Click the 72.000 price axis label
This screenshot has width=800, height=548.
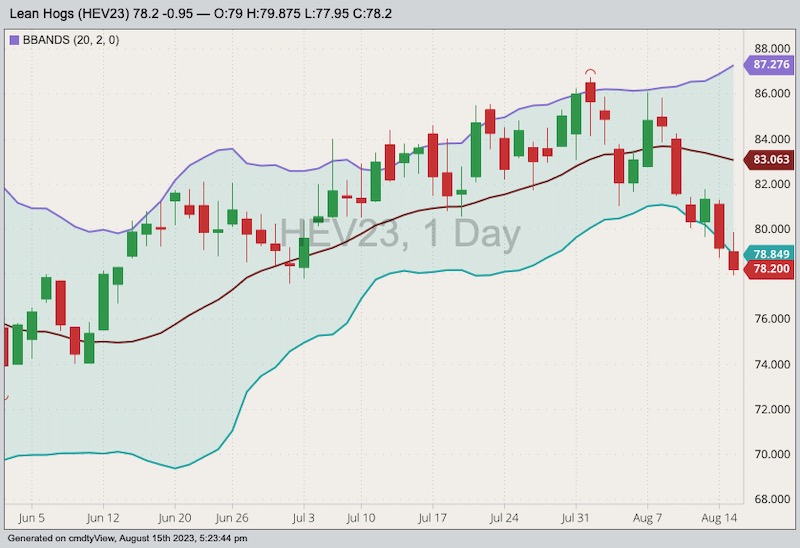(772, 409)
